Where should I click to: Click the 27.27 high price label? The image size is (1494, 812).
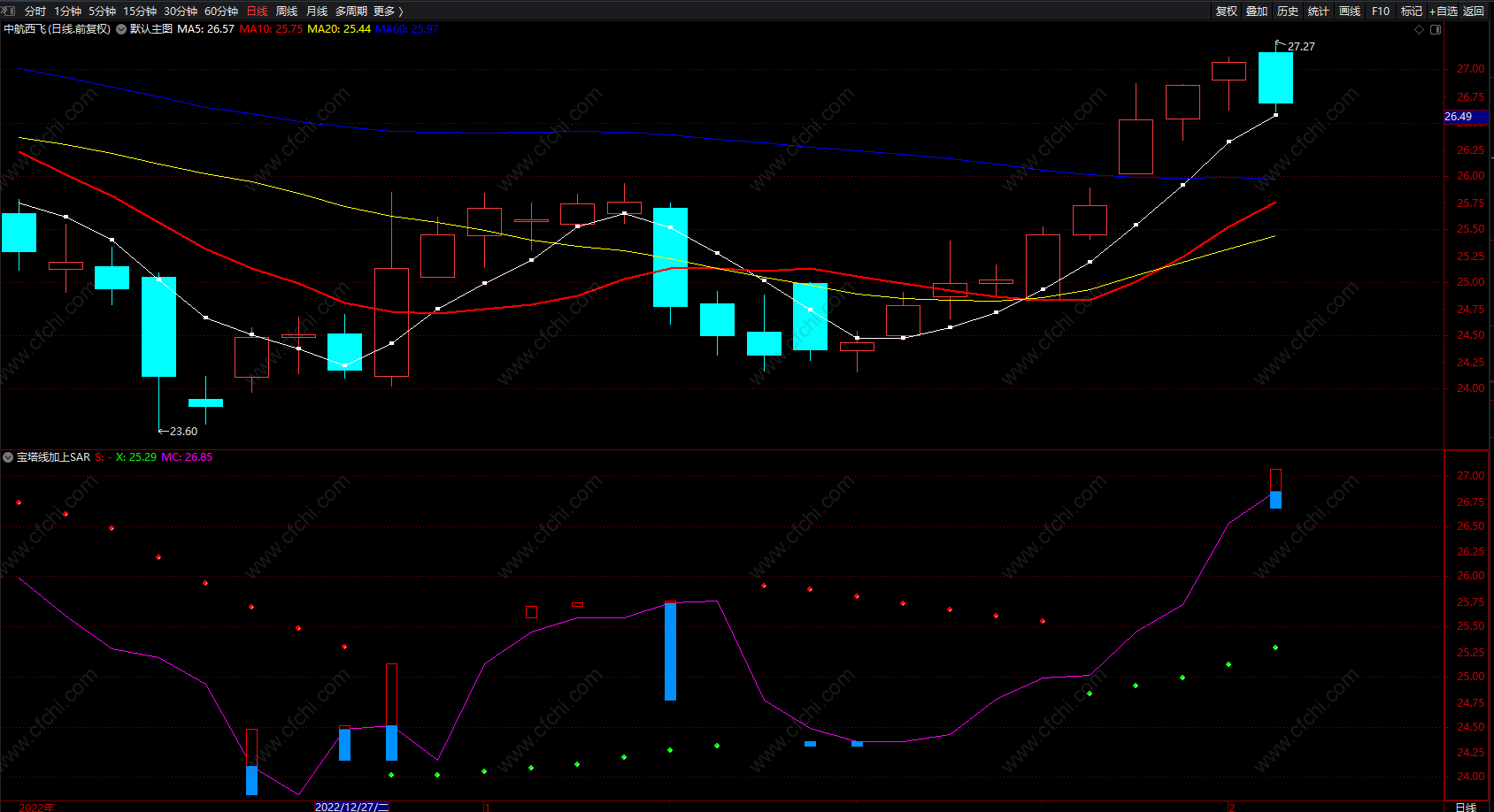point(1301,47)
